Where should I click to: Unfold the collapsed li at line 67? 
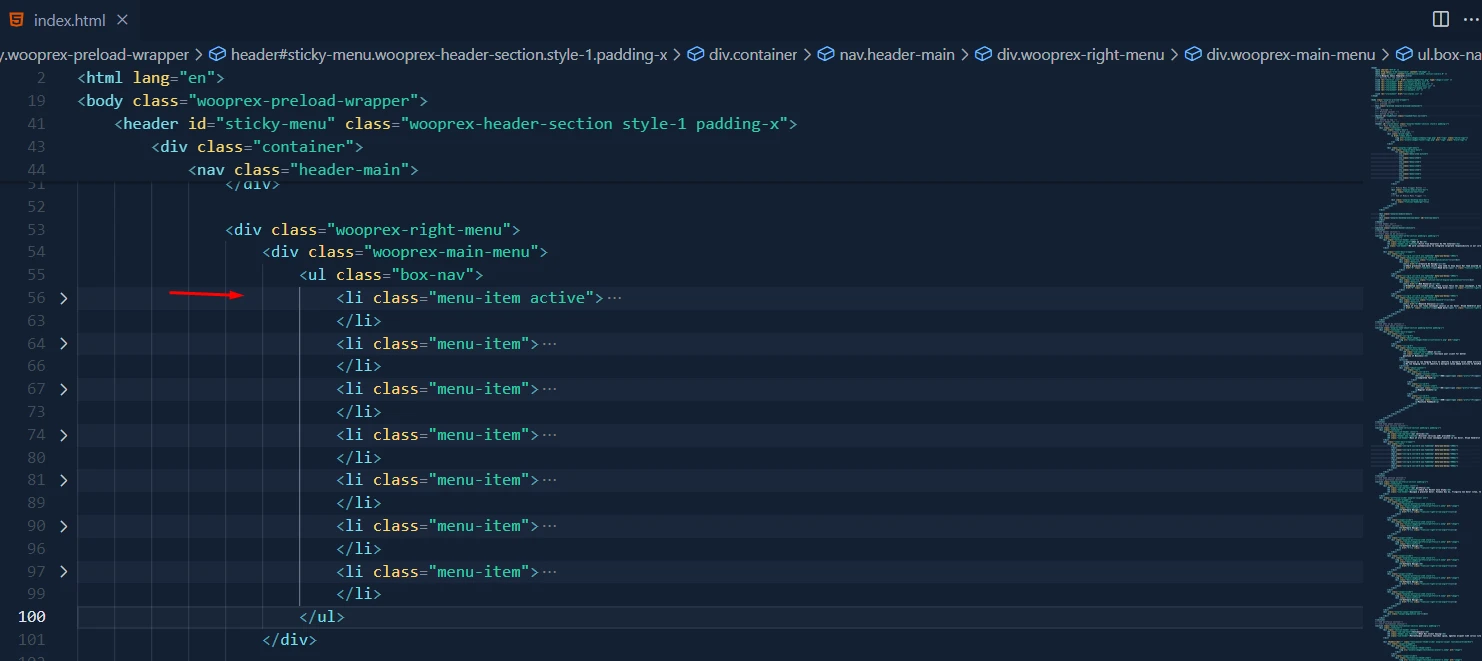(x=63, y=389)
